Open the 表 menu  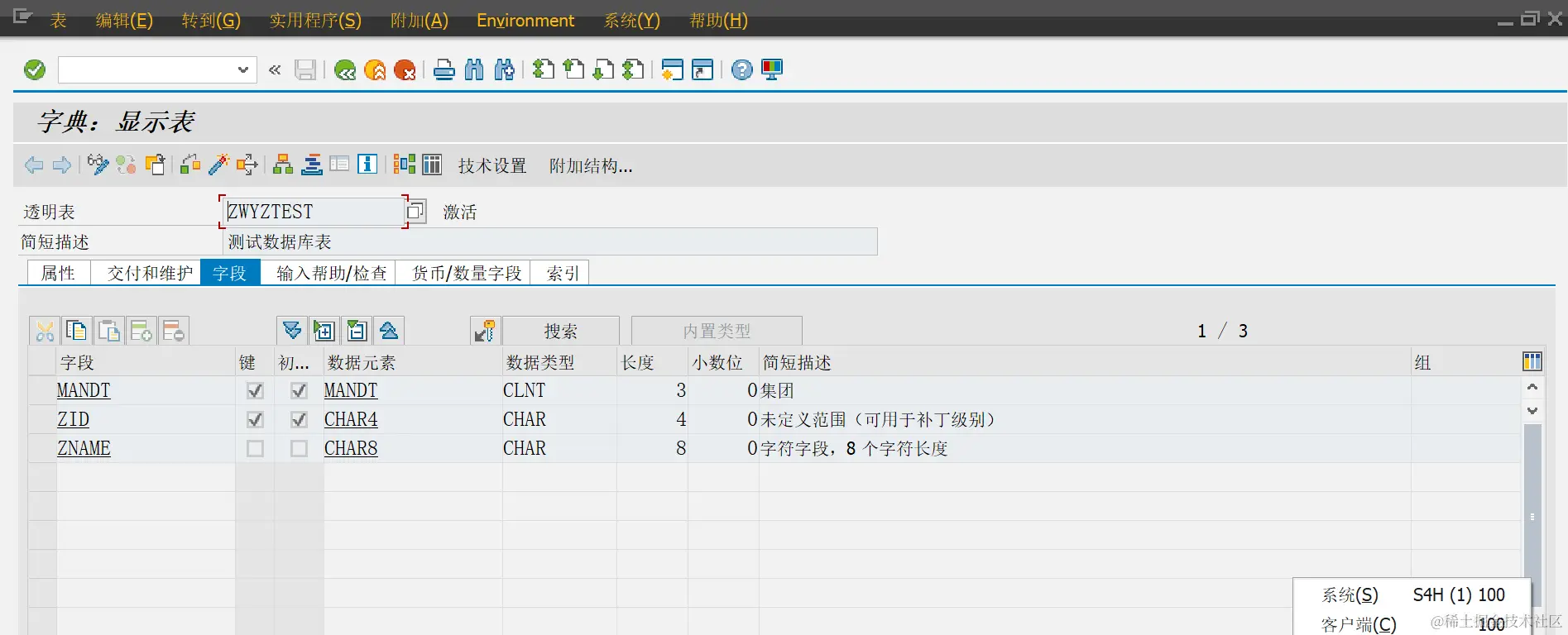[58, 20]
